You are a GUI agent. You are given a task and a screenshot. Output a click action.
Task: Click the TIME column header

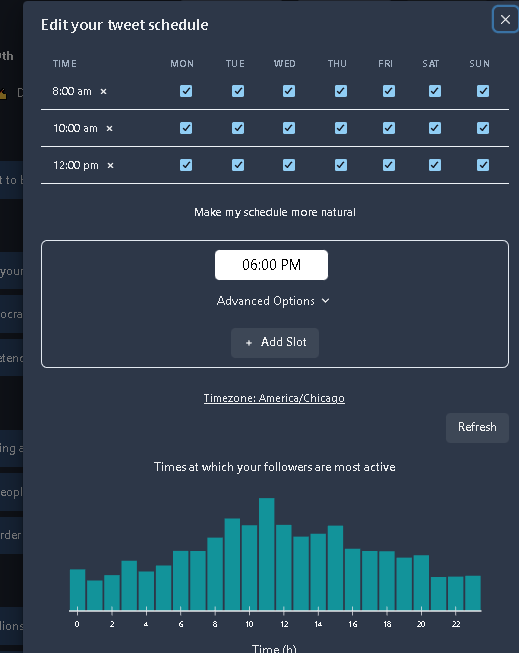[x=65, y=64]
